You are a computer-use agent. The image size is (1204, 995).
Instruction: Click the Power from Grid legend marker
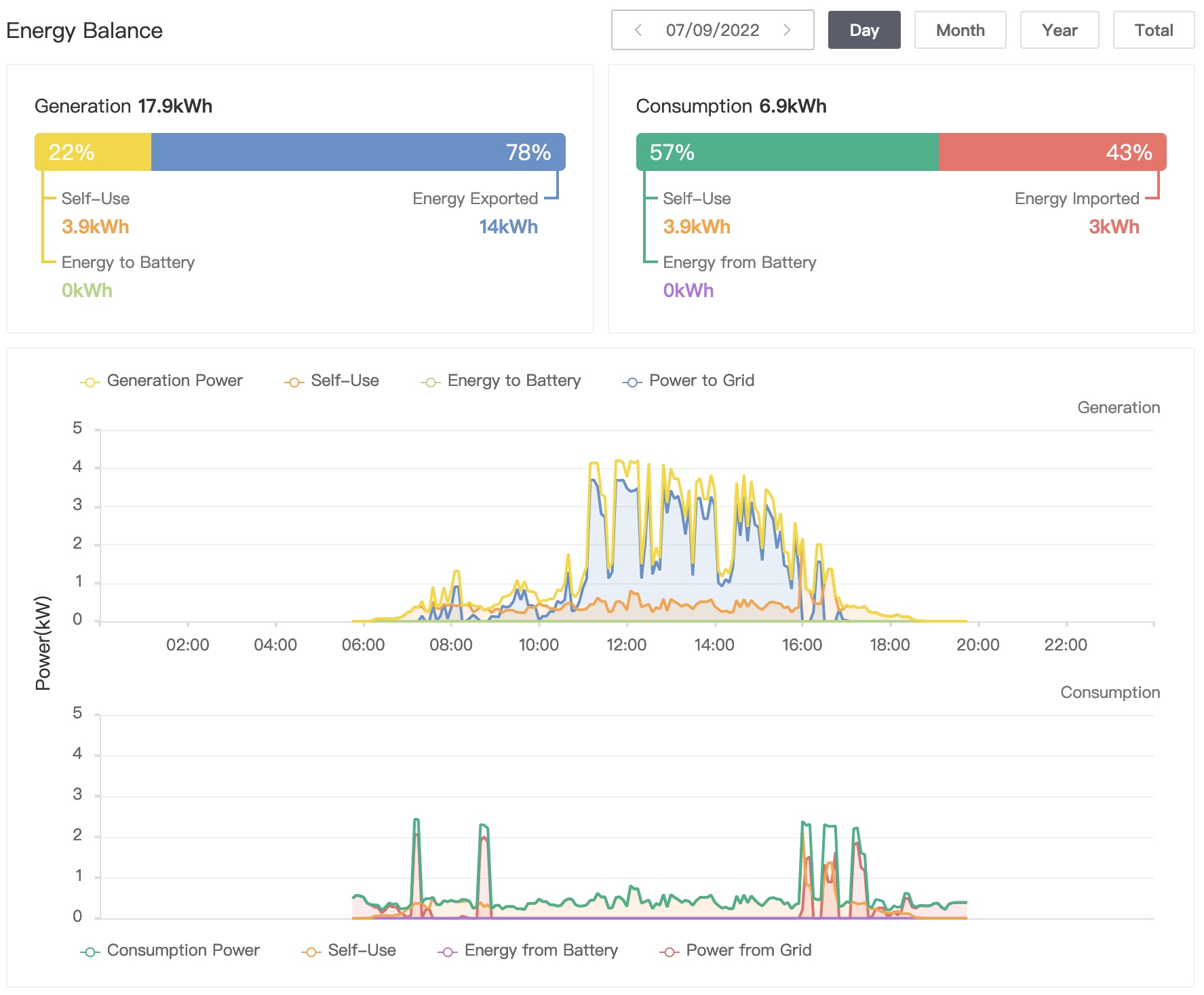(669, 952)
